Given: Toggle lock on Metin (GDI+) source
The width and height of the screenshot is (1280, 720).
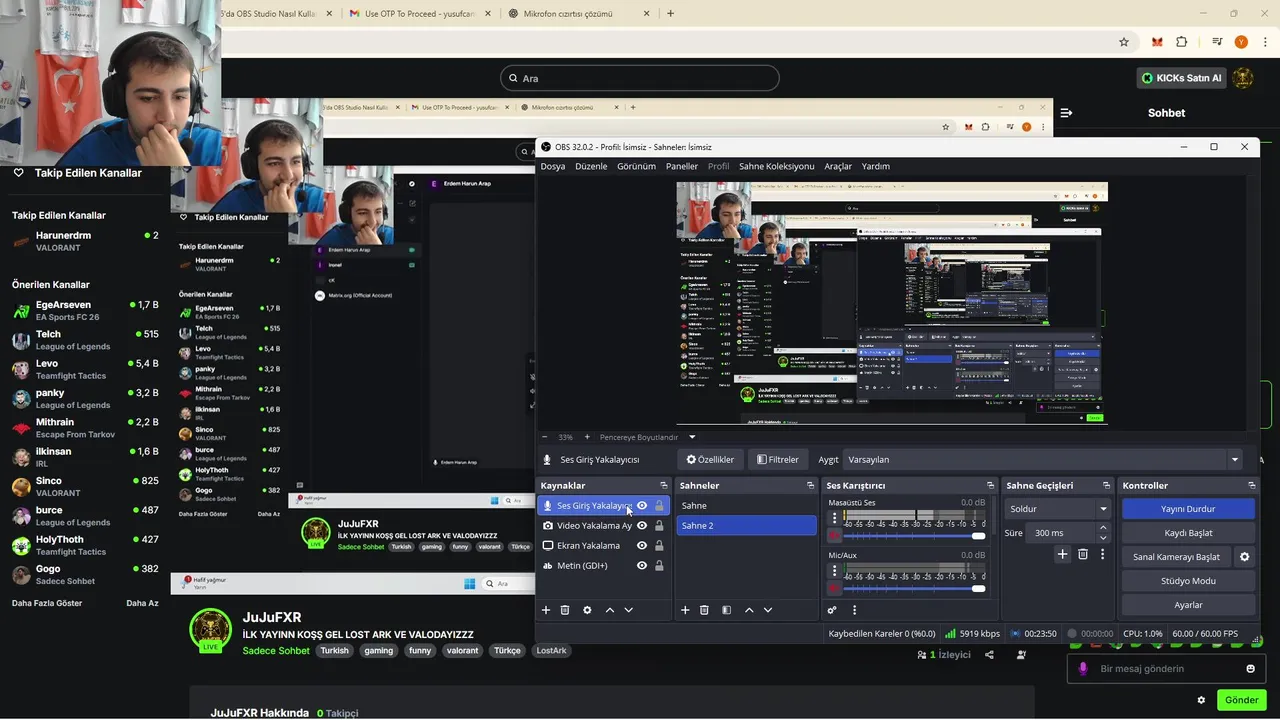Looking at the screenshot, I should tap(659, 566).
